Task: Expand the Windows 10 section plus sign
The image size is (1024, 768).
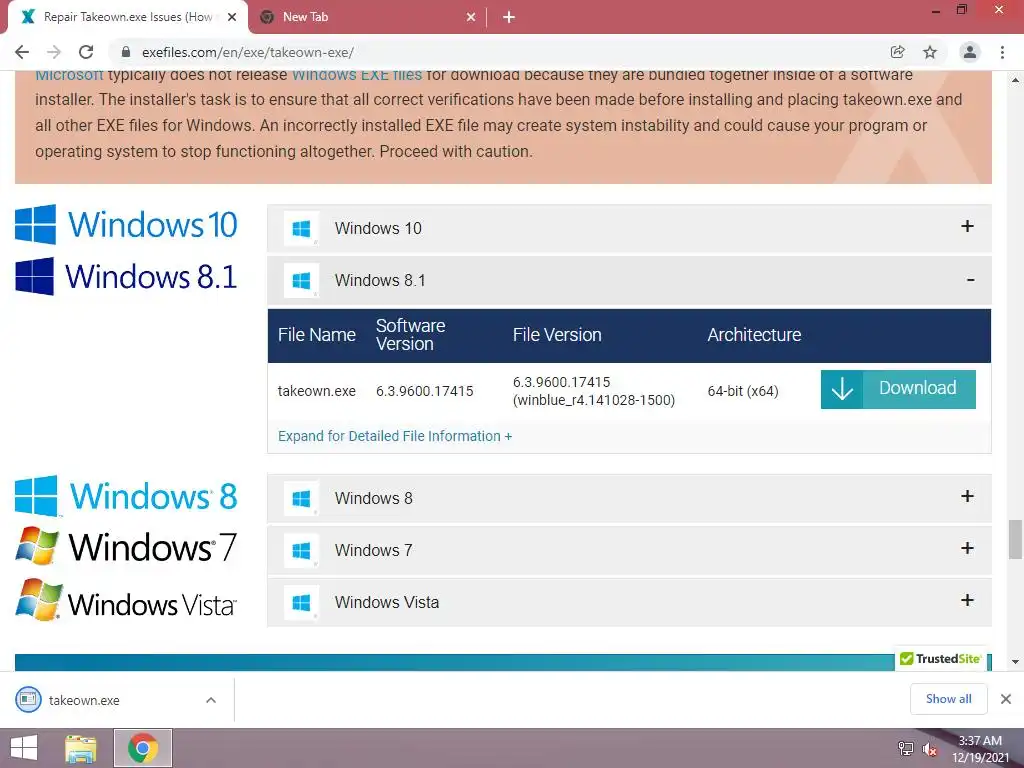Action: pyautogui.click(x=967, y=227)
